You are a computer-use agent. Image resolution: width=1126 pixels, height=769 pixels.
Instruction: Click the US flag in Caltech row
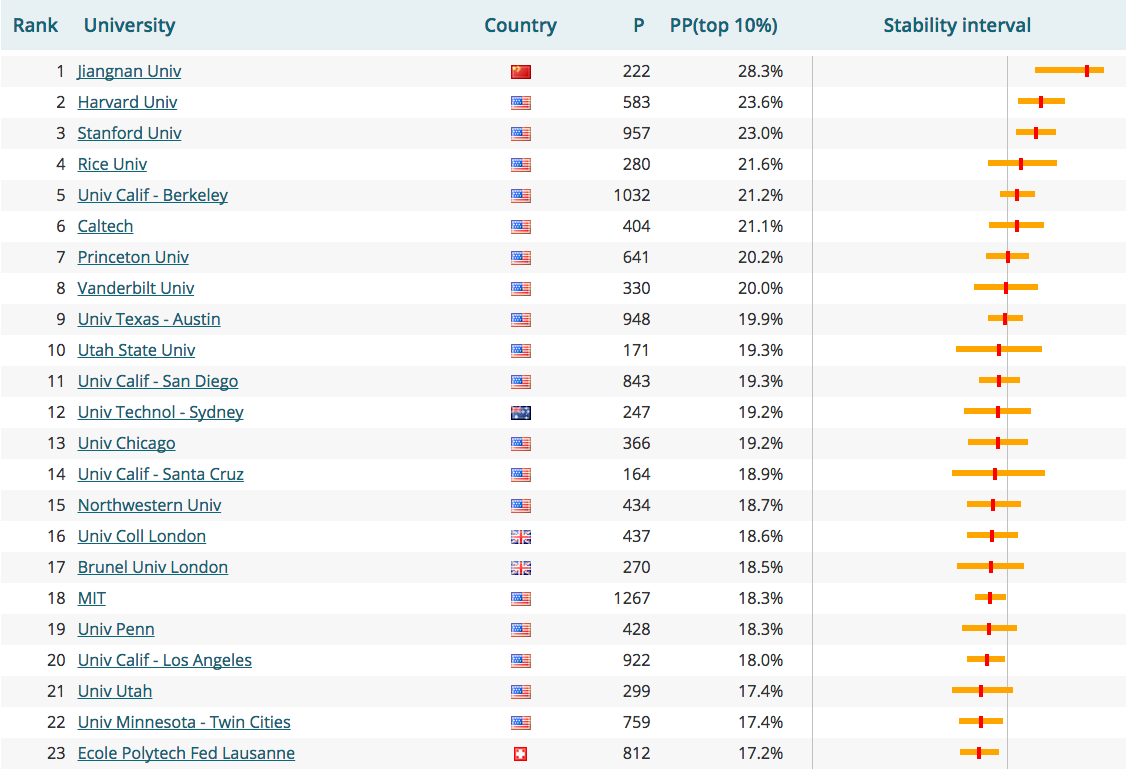tap(521, 227)
